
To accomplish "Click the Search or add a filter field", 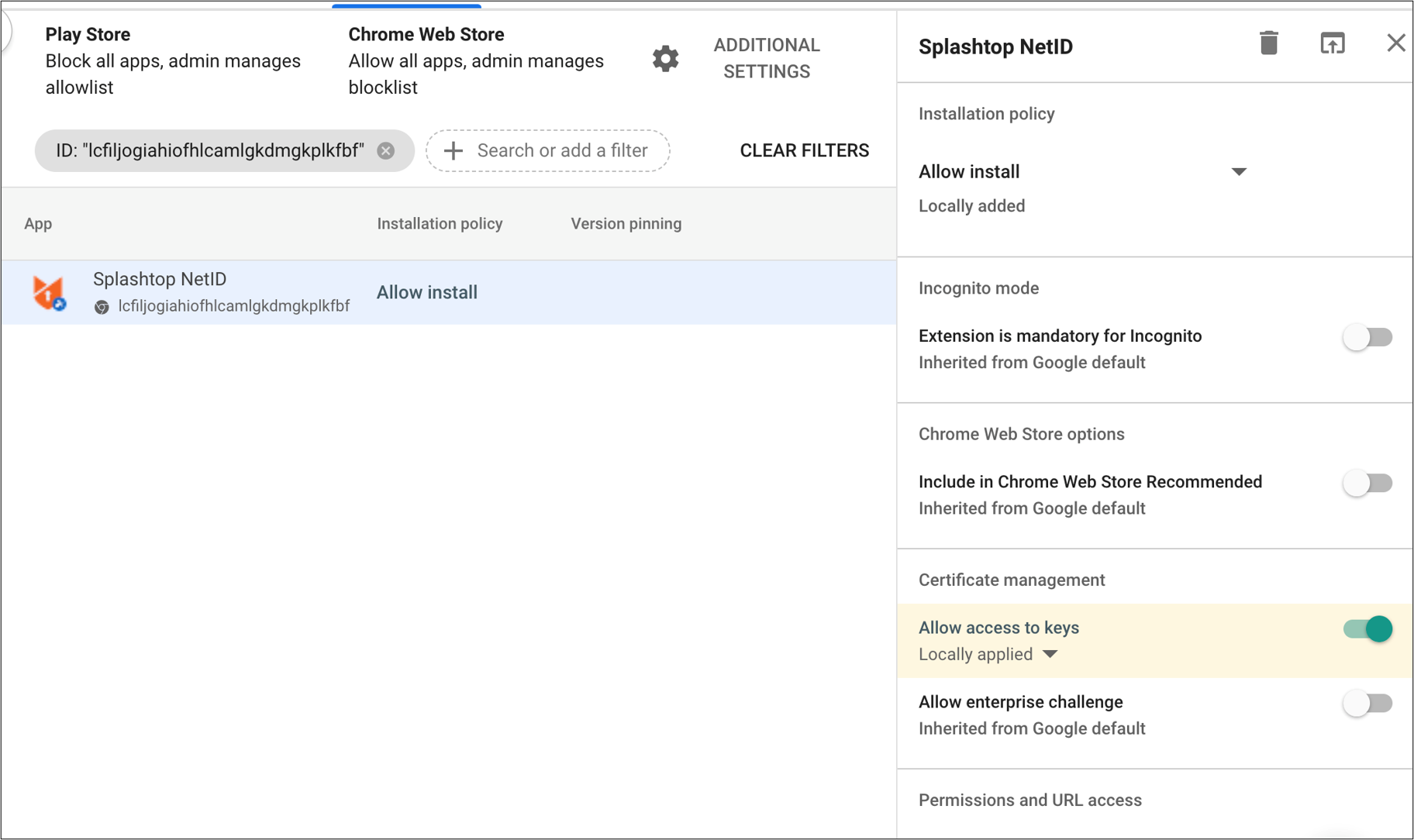I will pyautogui.click(x=547, y=150).
